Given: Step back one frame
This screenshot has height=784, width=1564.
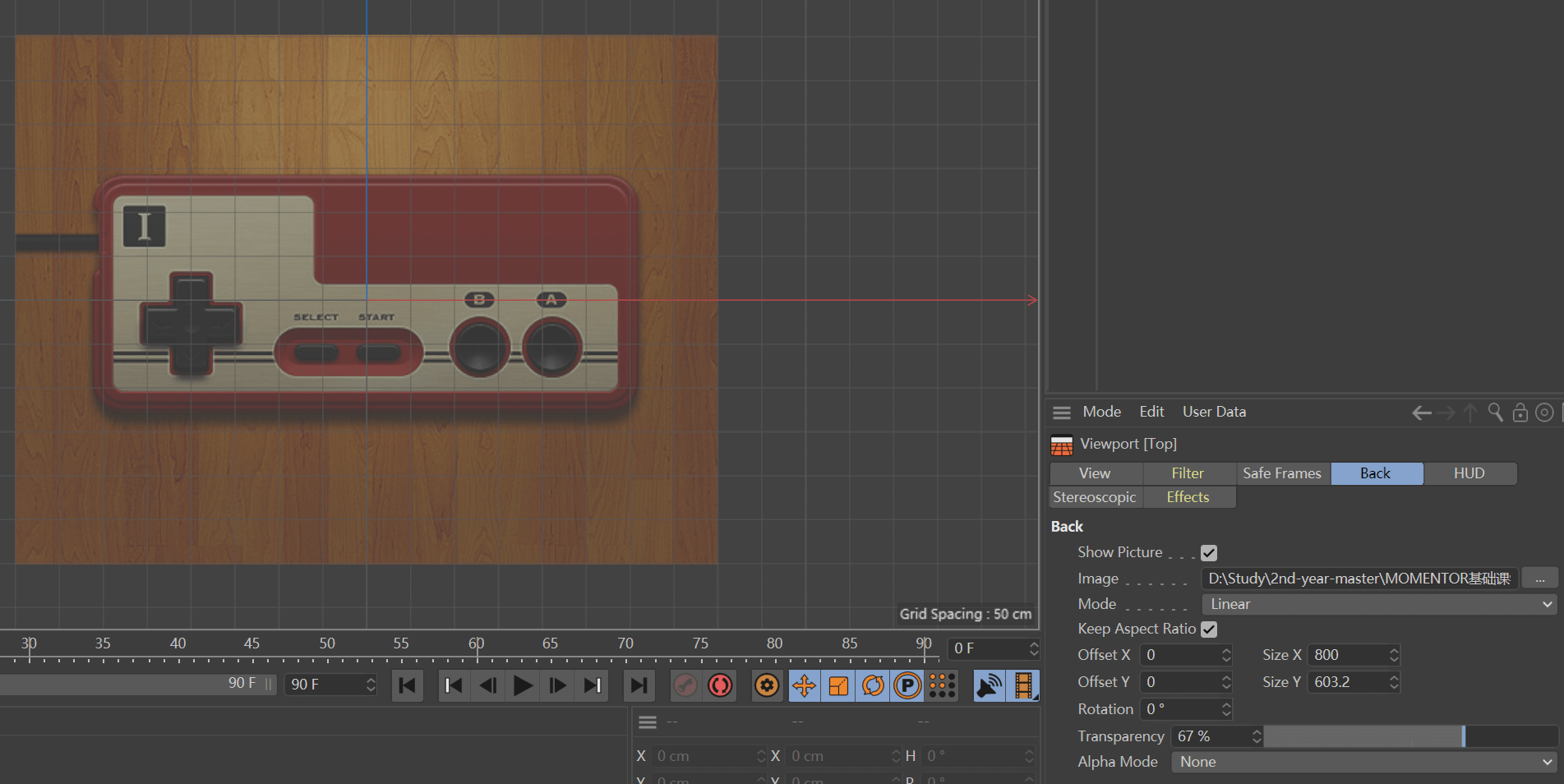Looking at the screenshot, I should tap(488, 685).
